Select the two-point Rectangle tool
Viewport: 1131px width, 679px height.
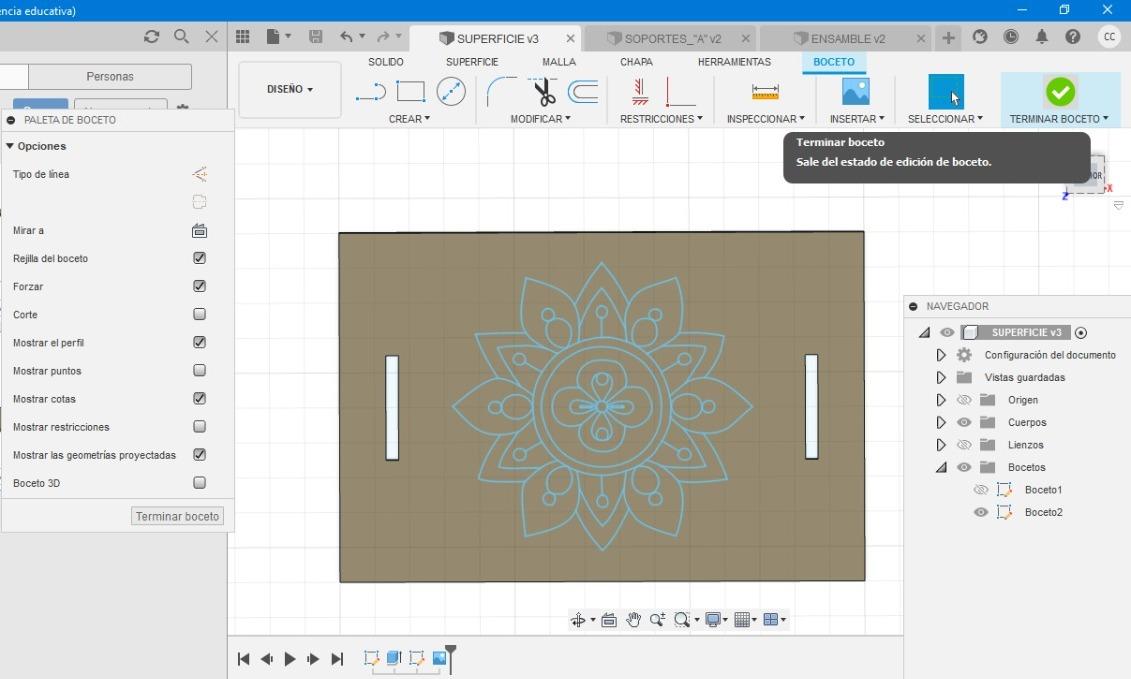410,92
